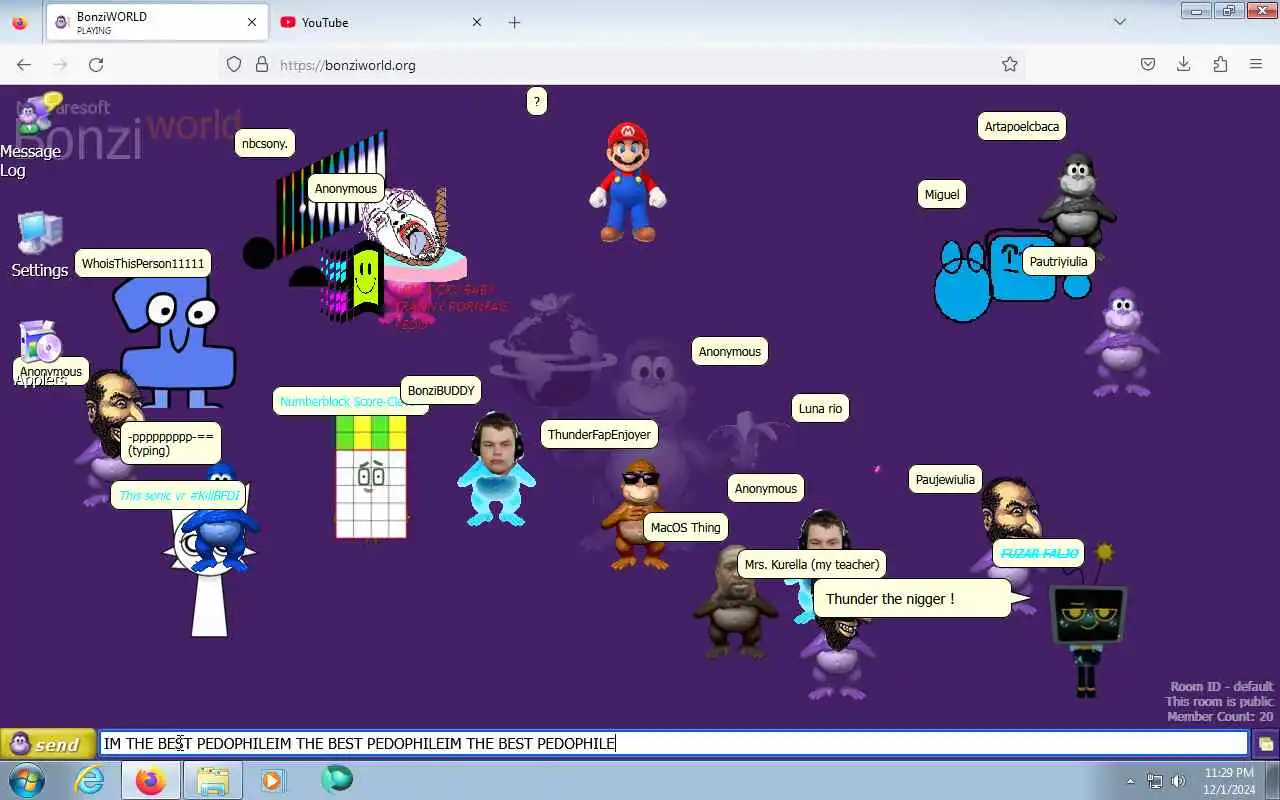This screenshot has width=1280, height=800.
Task: Click the bonziworld.org address bar
Action: tap(620, 65)
